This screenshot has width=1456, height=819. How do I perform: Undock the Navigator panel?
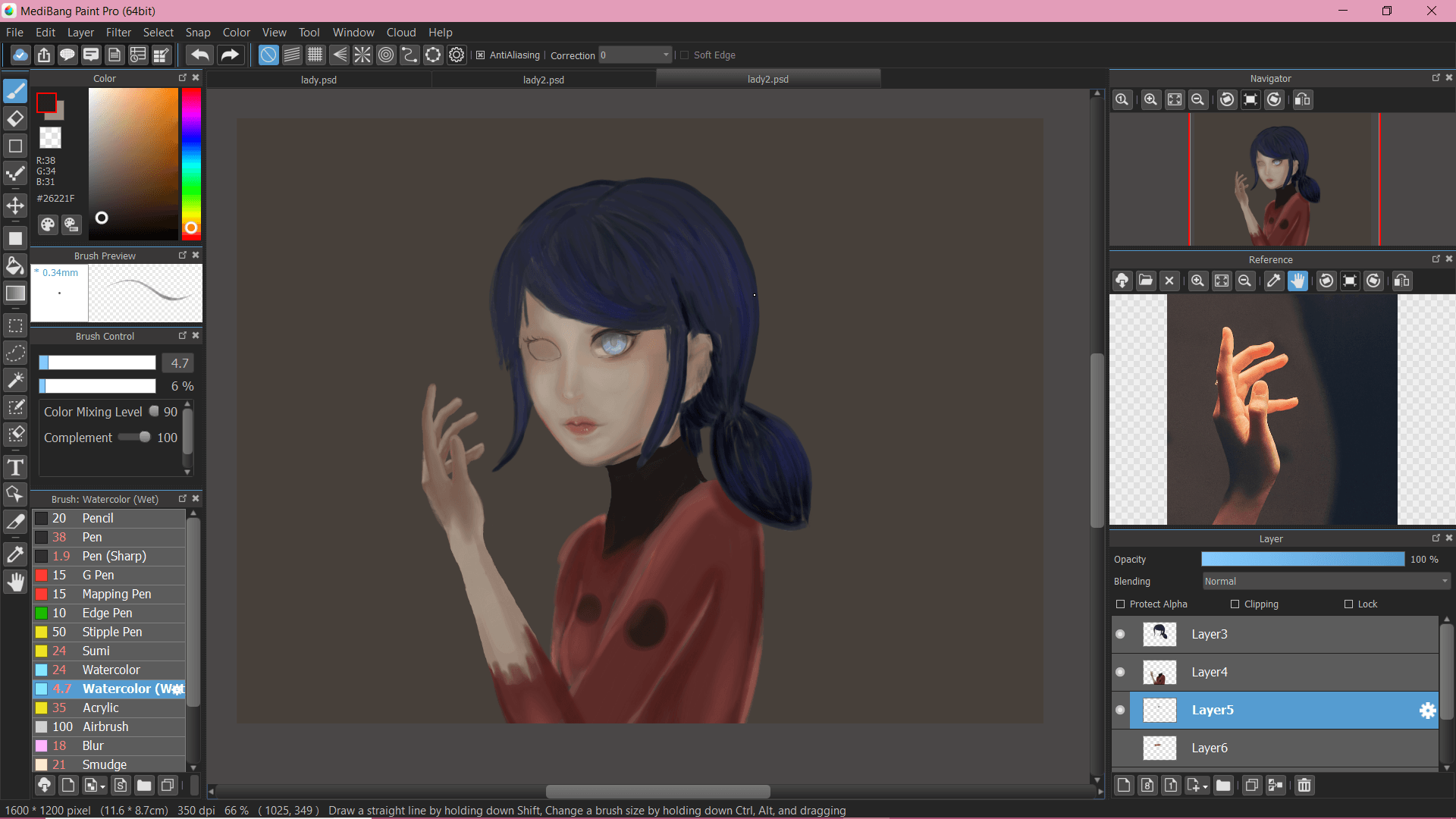coord(1436,77)
